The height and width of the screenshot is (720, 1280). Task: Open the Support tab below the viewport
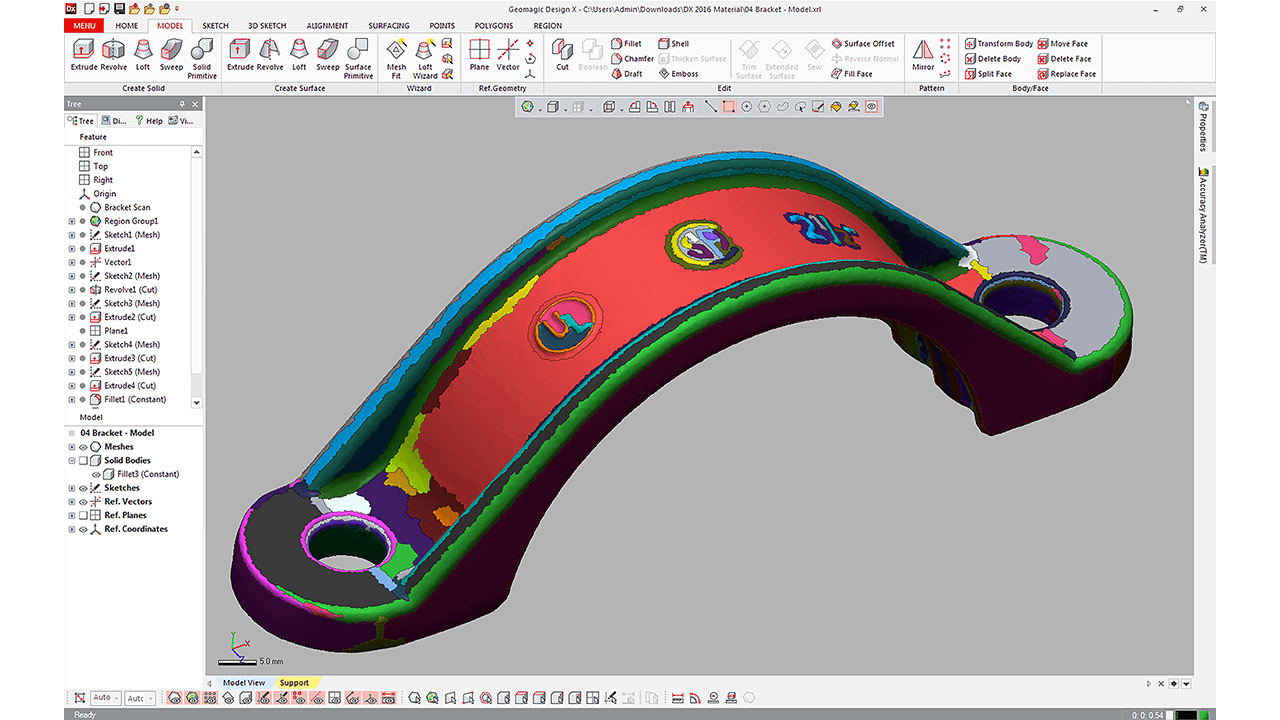coord(294,683)
